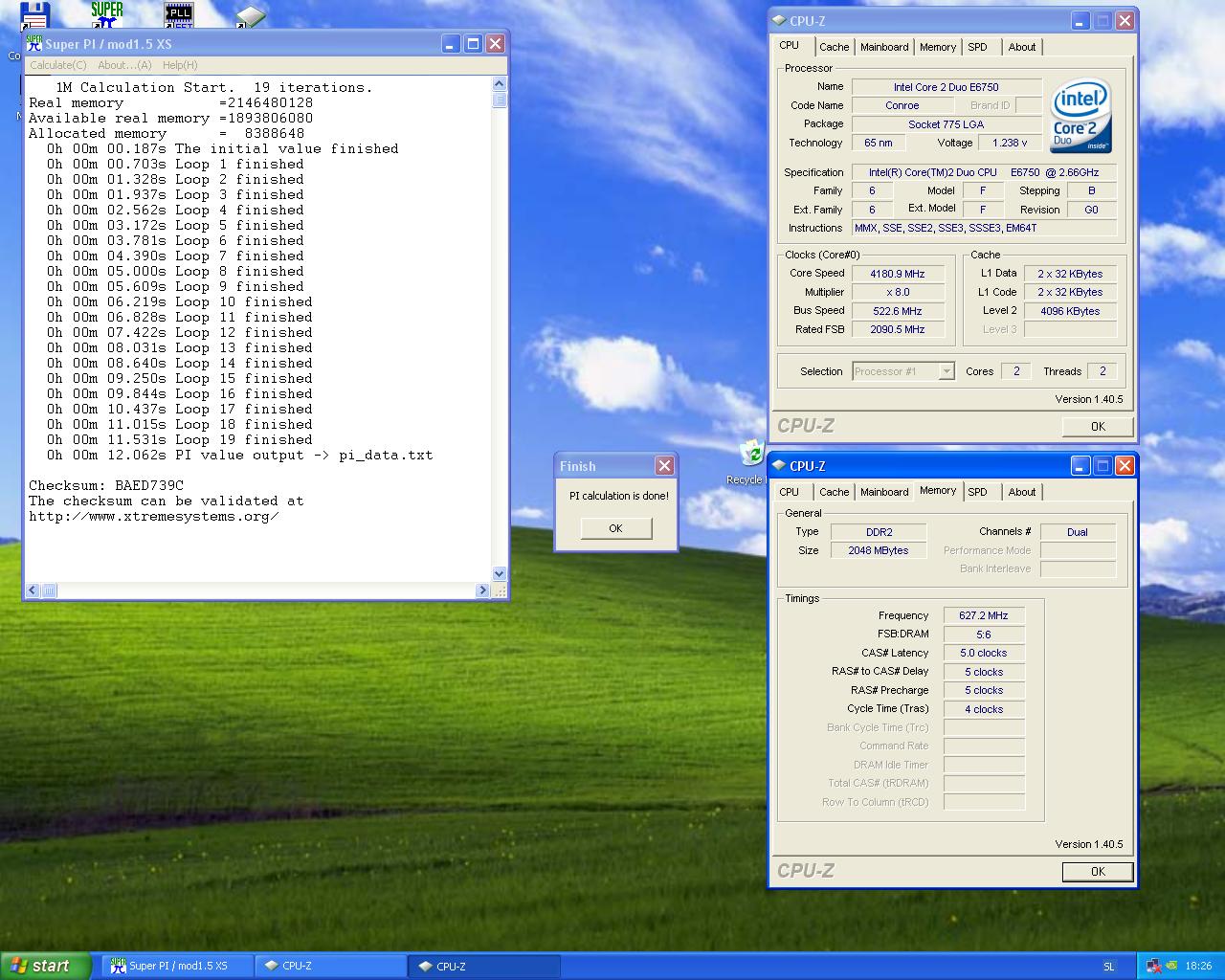Click the Loop 19 finished line
This screenshot has height=980, width=1225.
point(180,439)
